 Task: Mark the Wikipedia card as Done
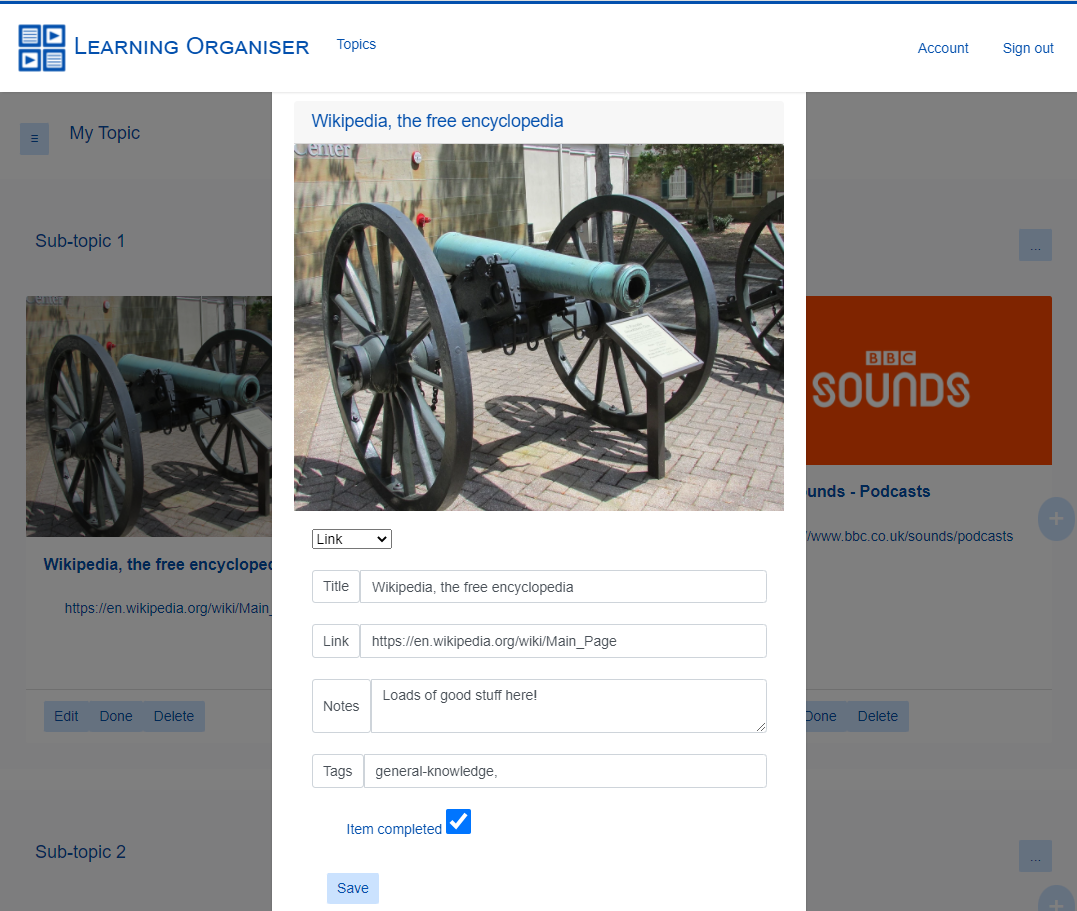pyautogui.click(x=115, y=716)
